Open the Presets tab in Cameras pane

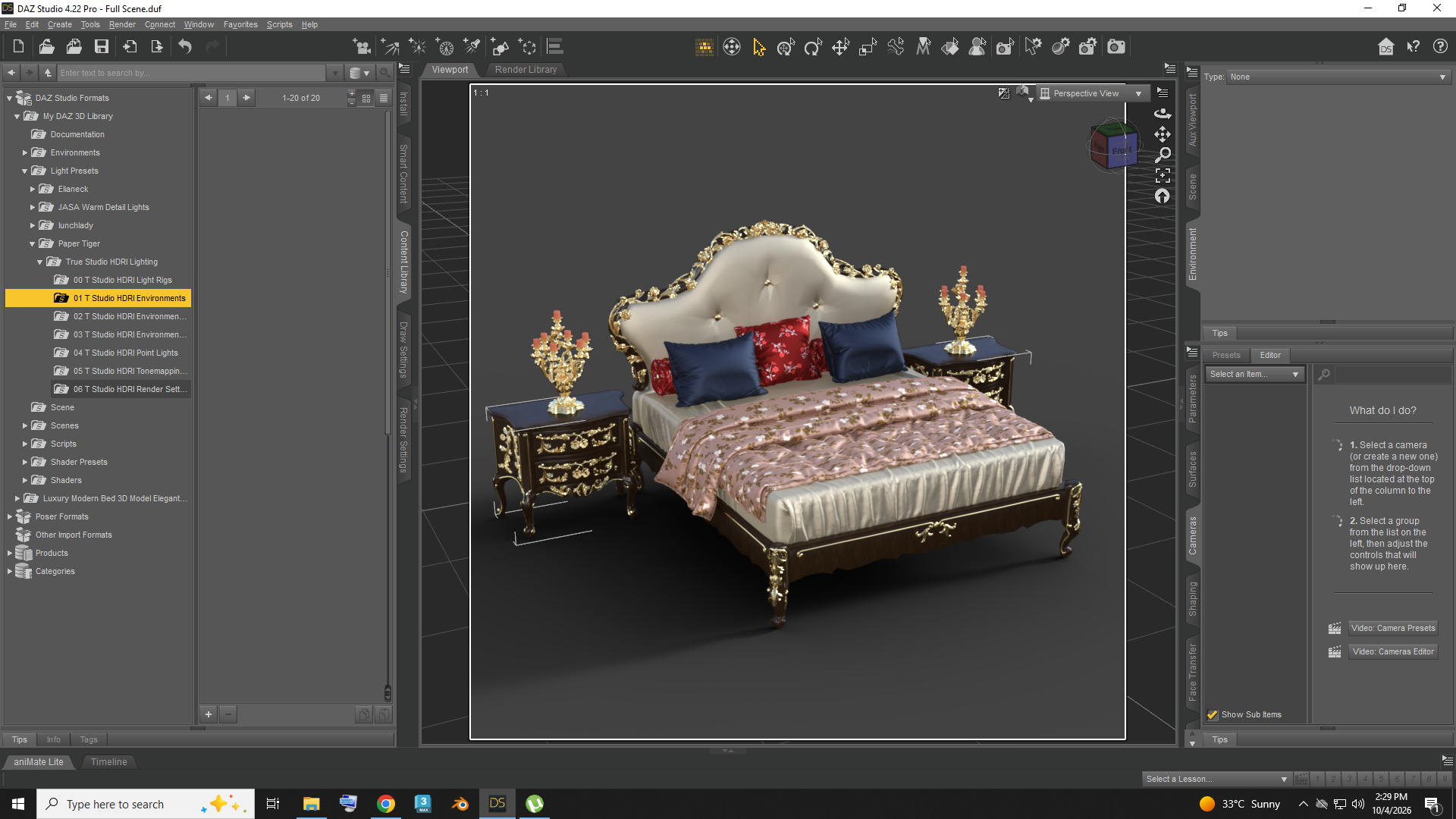point(1226,355)
